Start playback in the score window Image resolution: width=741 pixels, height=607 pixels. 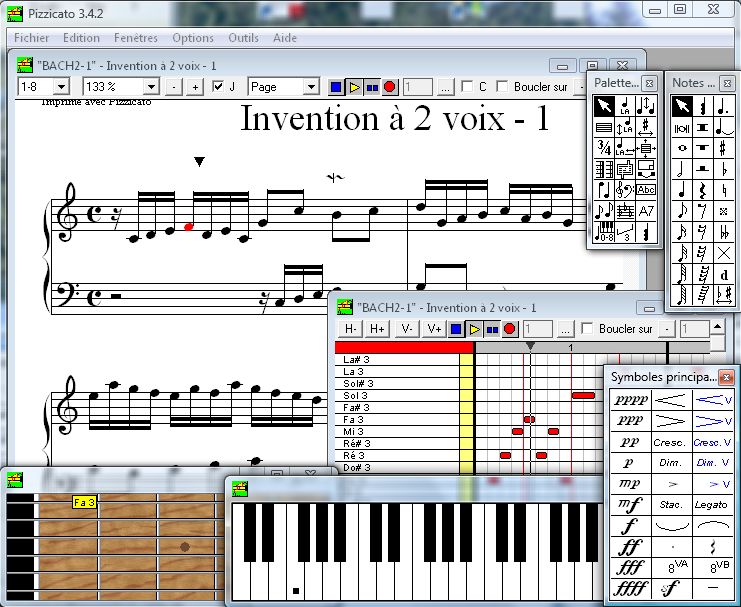pos(354,87)
